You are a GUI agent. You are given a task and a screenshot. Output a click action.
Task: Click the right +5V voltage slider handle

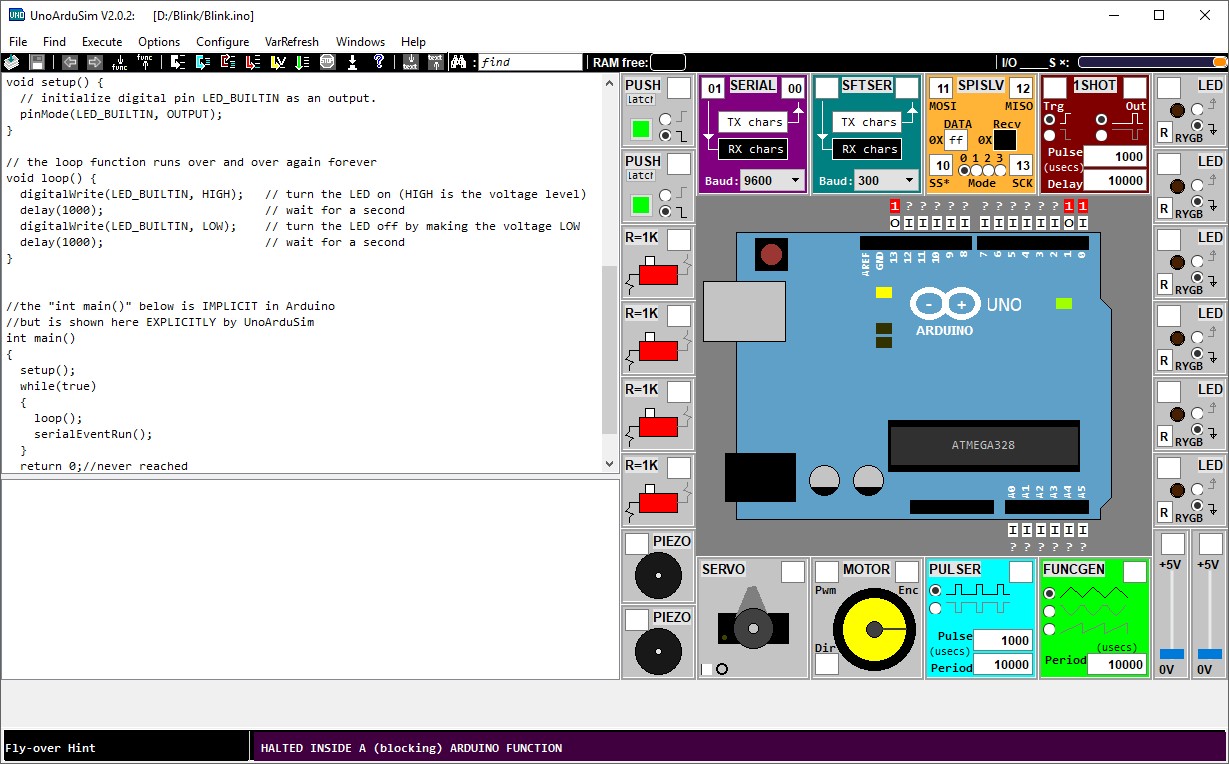point(1210,654)
